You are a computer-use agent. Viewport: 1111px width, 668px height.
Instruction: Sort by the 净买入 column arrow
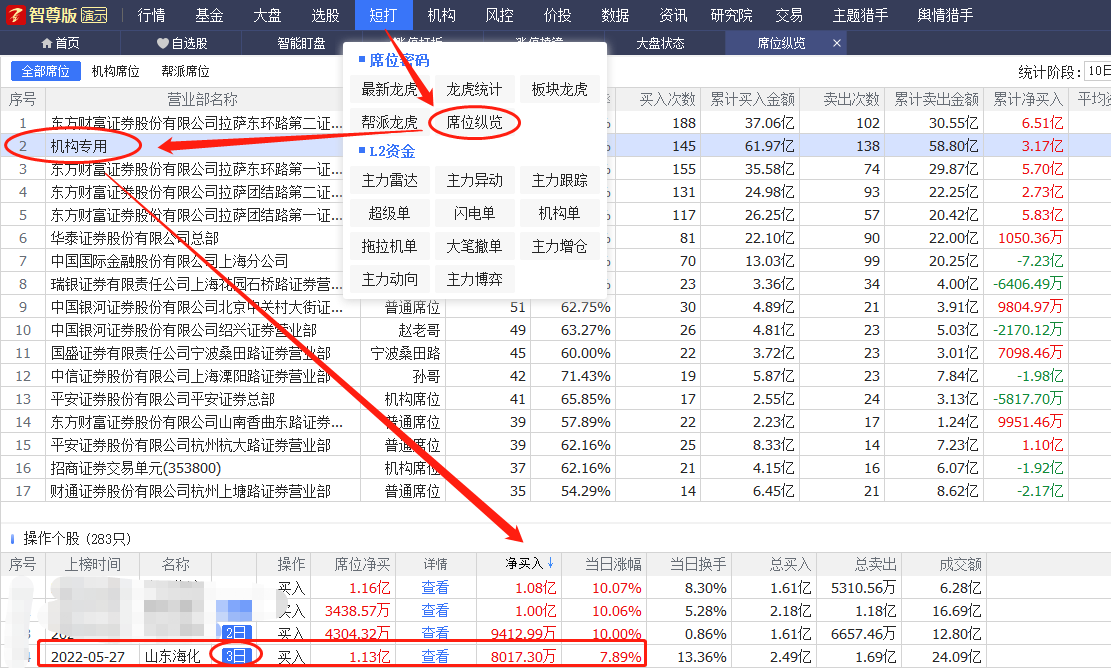pyautogui.click(x=549, y=564)
